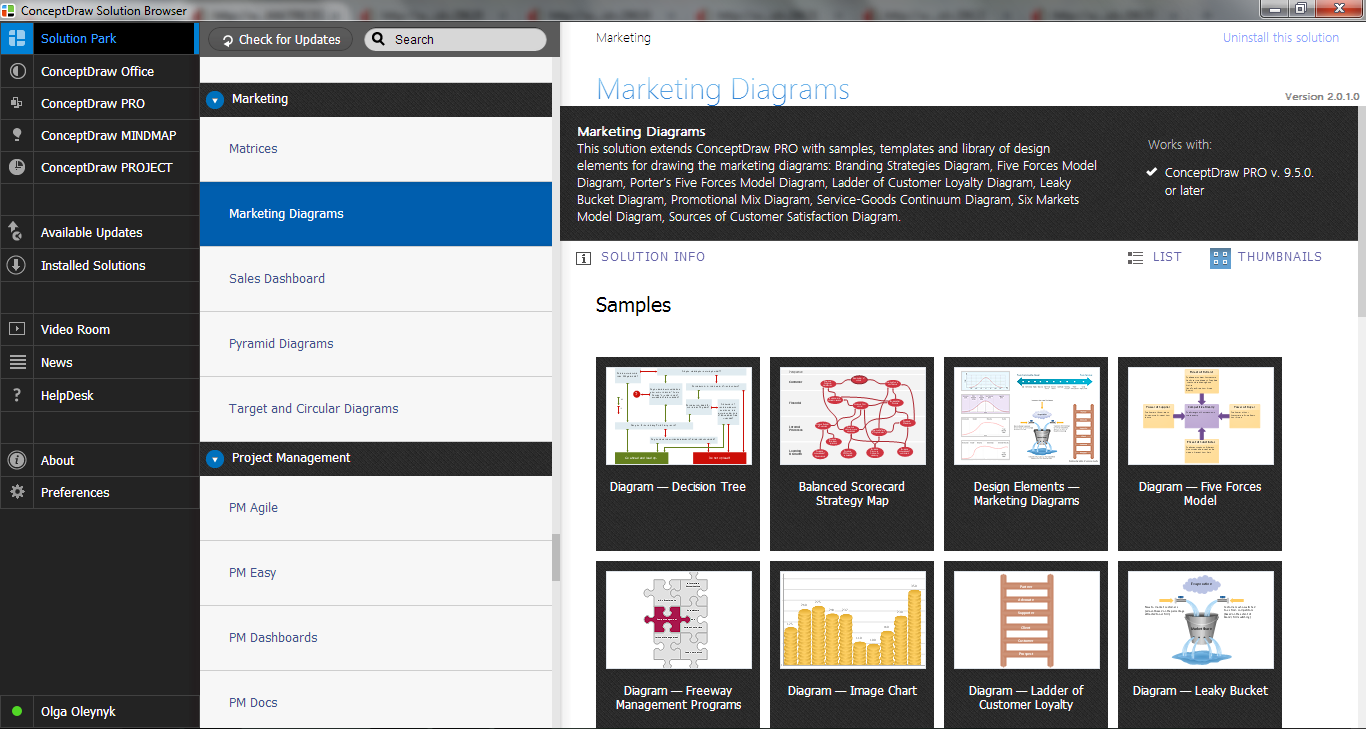Open the ConceptDraw MINDMAP lightbulb icon
Screen dimensions: 1366x729
[16, 135]
